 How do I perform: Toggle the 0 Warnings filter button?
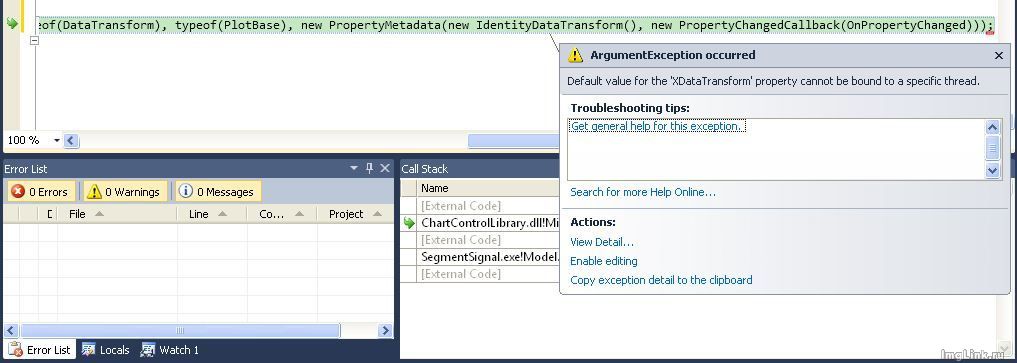point(124,192)
